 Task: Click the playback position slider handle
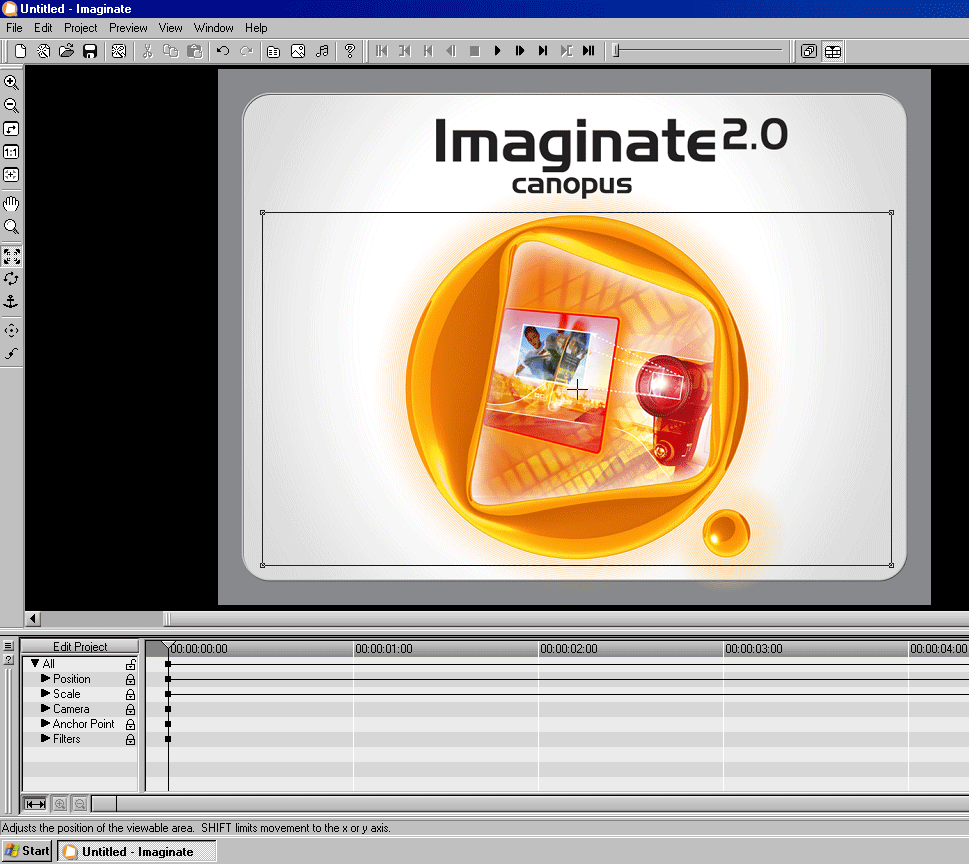(x=616, y=51)
